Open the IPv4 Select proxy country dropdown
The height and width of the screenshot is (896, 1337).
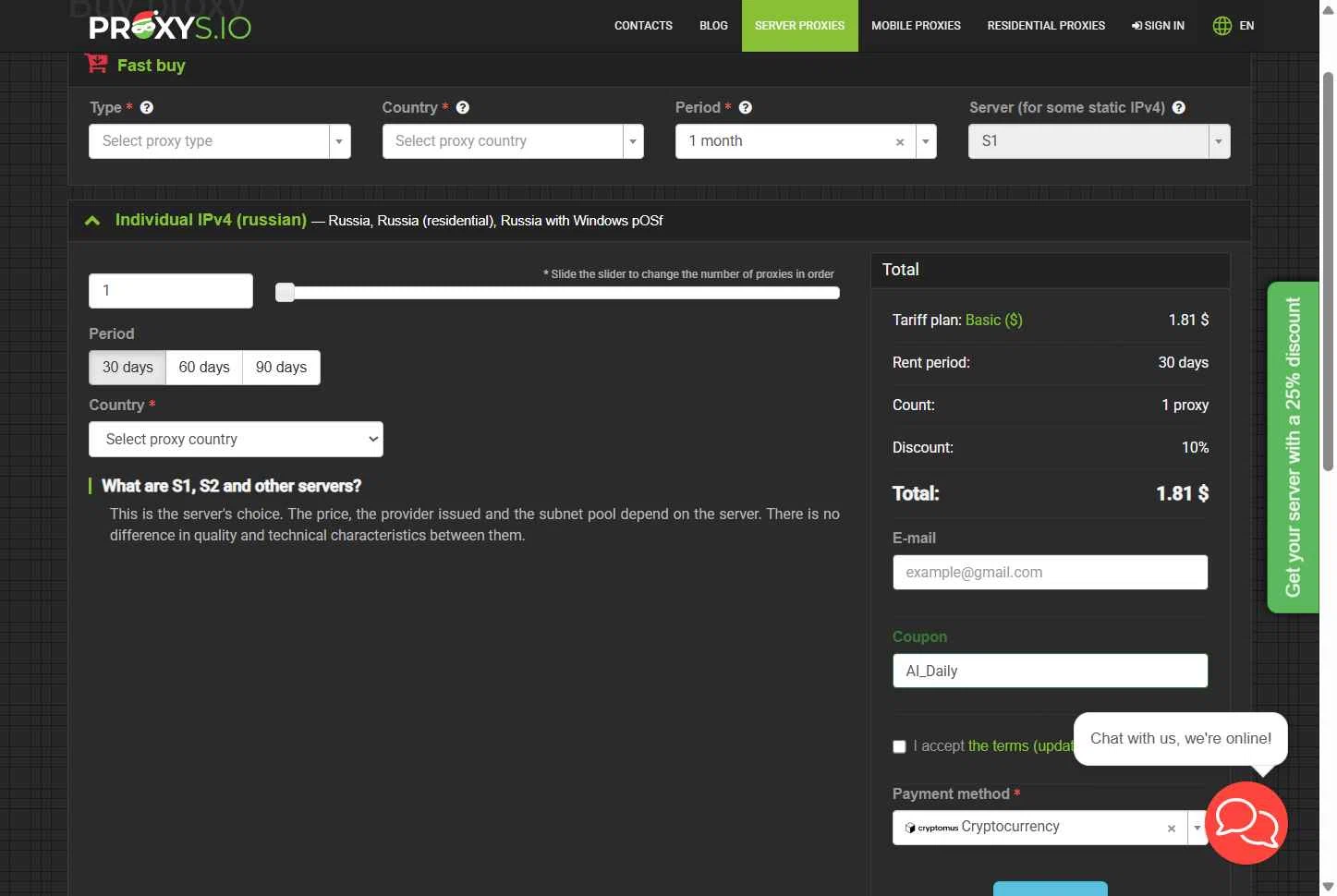pyautogui.click(x=236, y=440)
